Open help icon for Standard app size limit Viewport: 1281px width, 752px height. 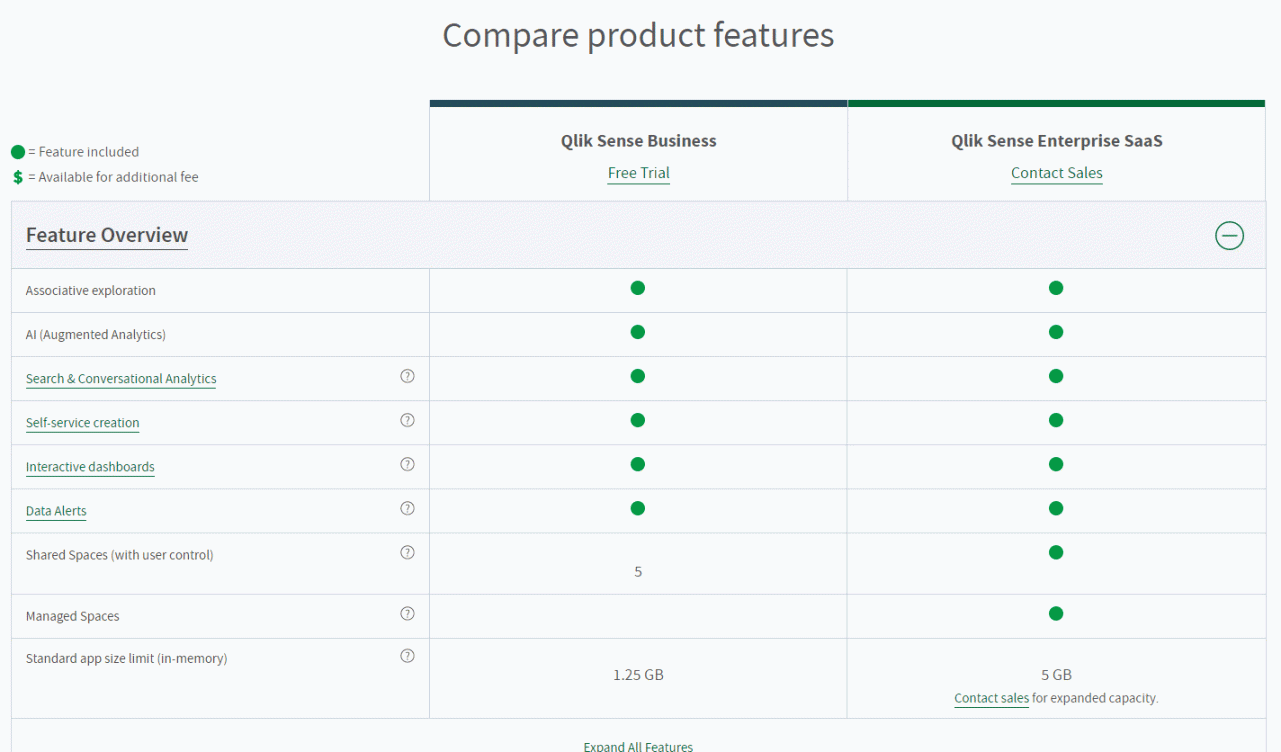tap(407, 656)
